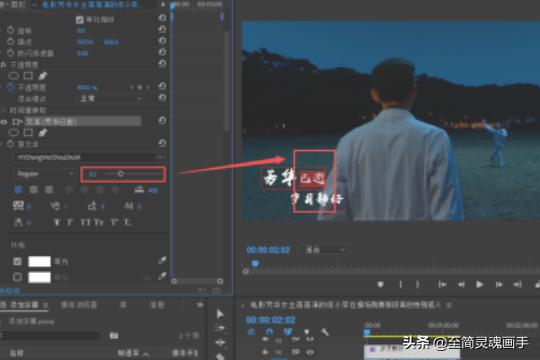
Task: Hide the Text layer with eye icon
Action: pyautogui.click(x=4, y=122)
